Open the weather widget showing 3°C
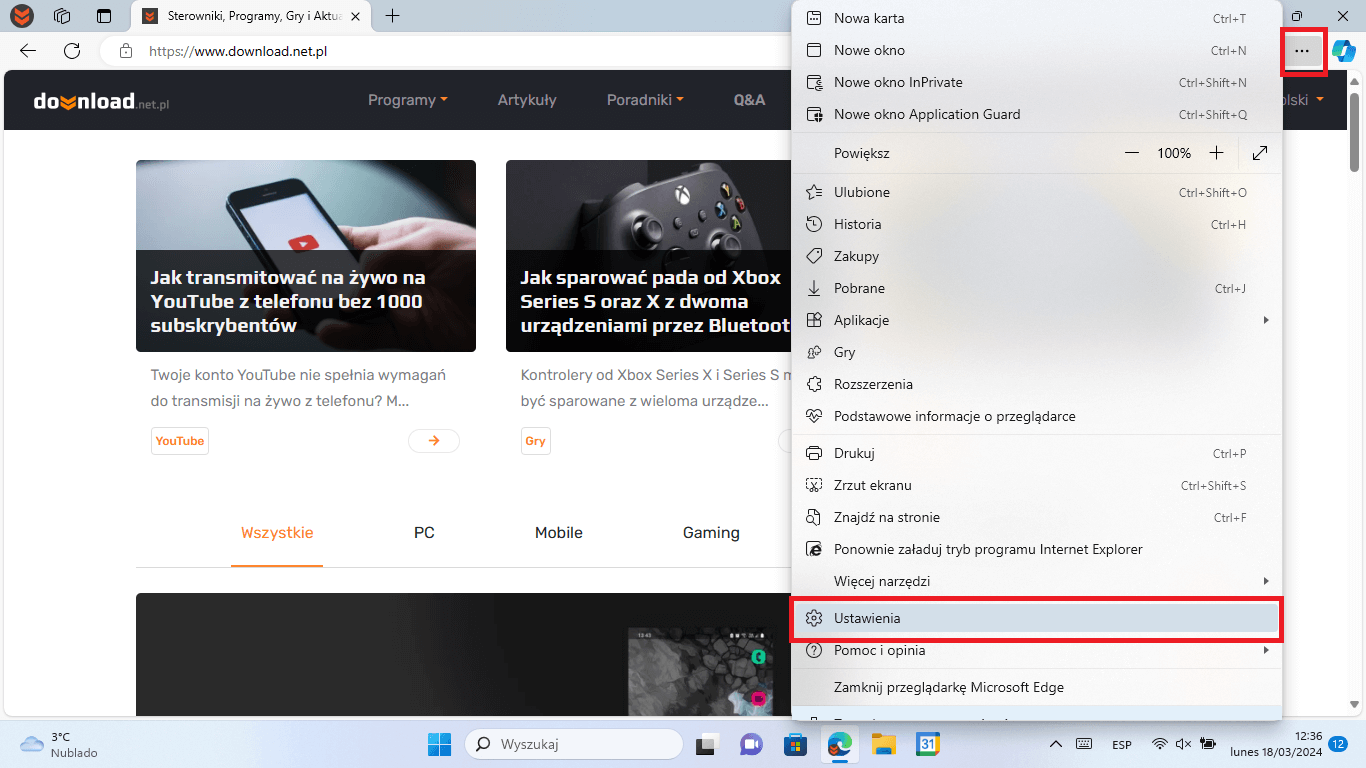 (59, 744)
